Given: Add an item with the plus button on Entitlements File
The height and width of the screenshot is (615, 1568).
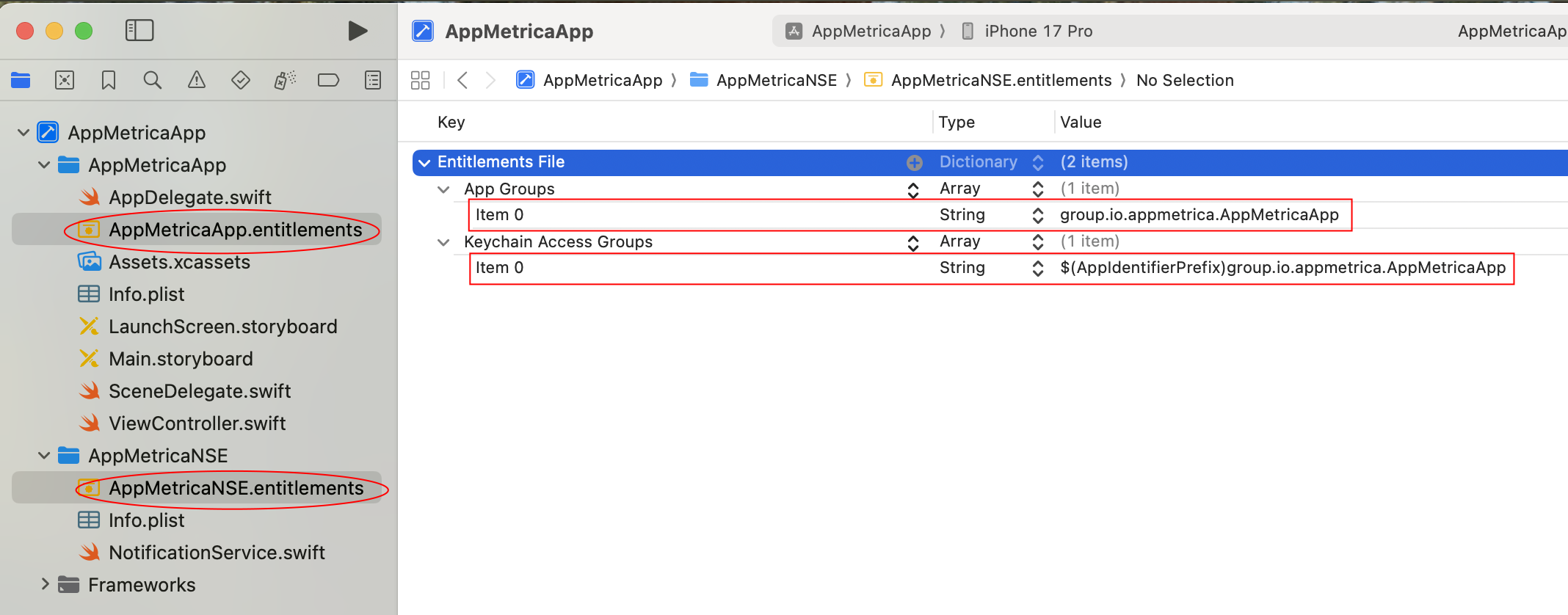Looking at the screenshot, I should click(x=915, y=162).
